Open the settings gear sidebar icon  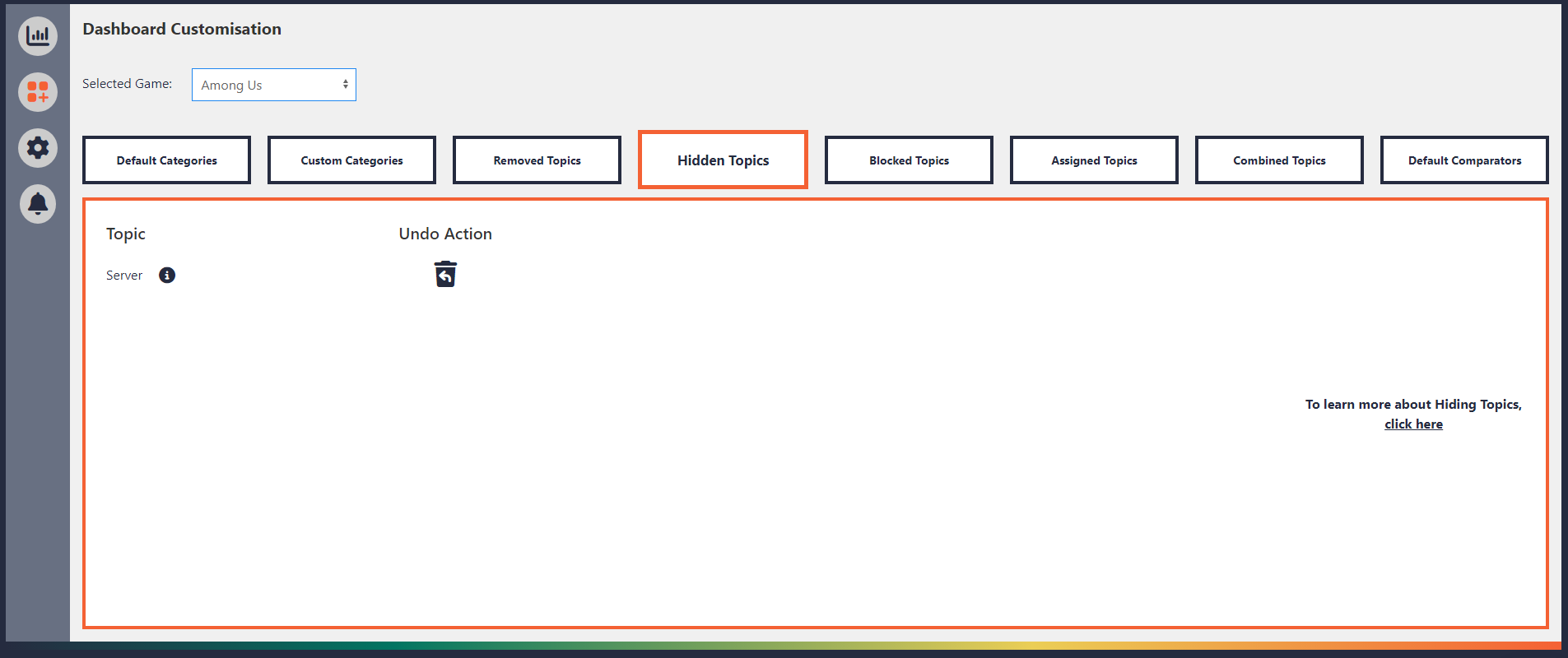click(x=38, y=148)
